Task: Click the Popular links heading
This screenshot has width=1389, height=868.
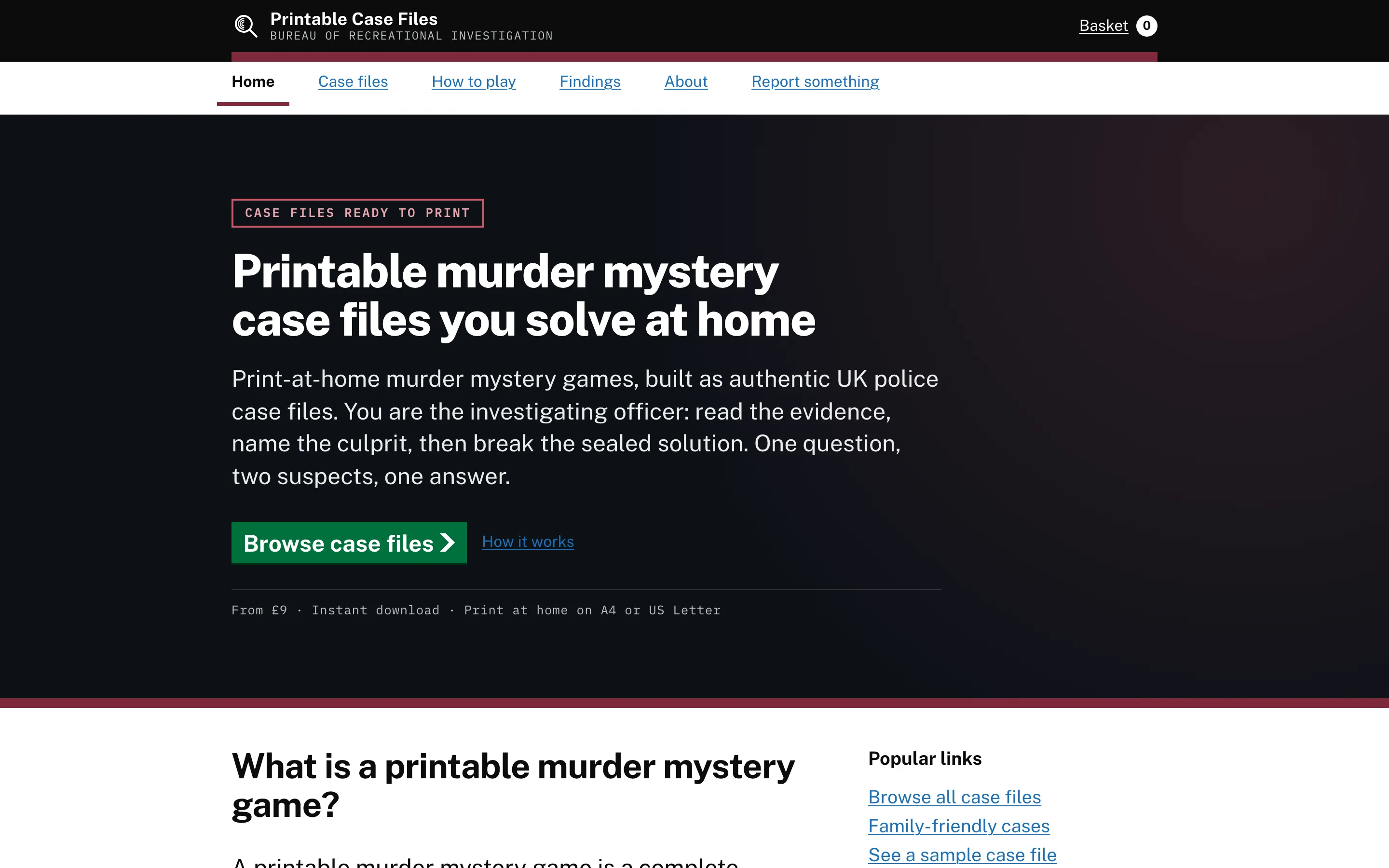Action: 925,759
